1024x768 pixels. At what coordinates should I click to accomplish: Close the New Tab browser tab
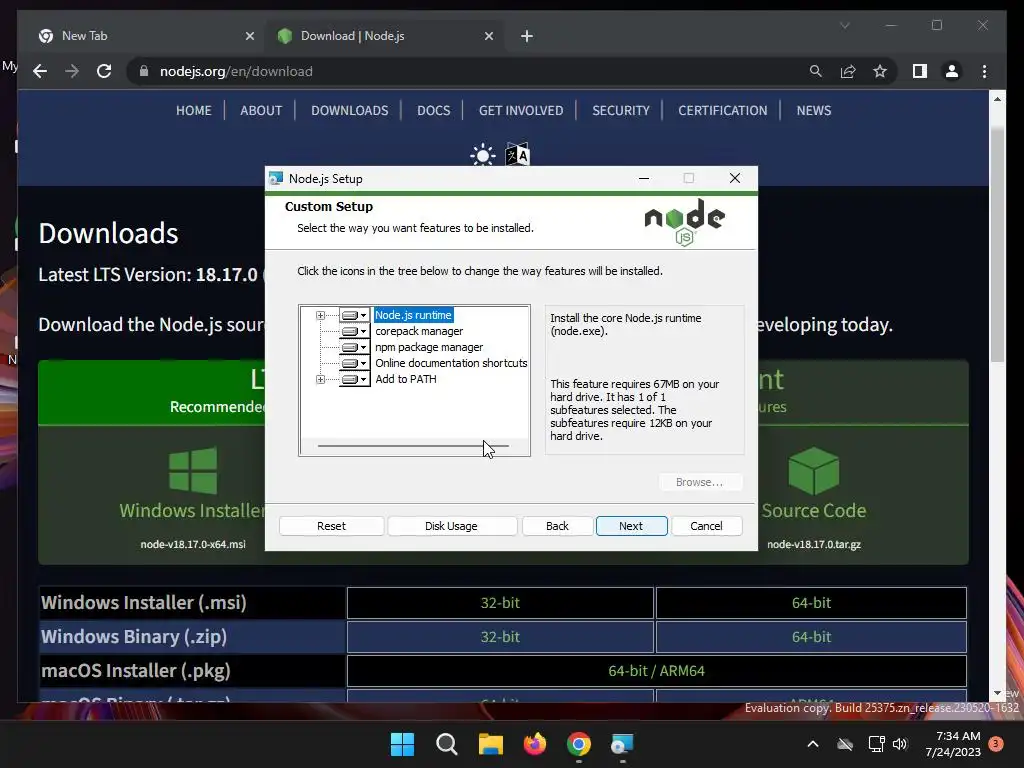click(249, 36)
